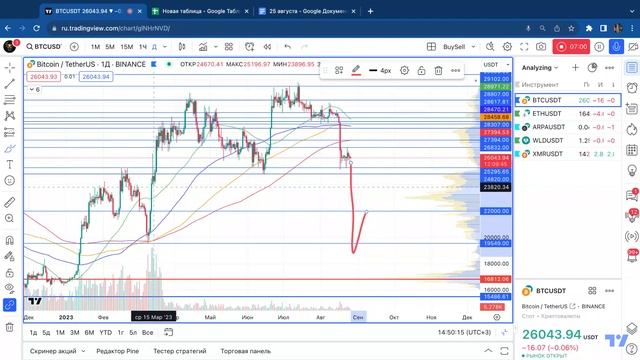Select the ruler measure tool

click(x=10, y=202)
